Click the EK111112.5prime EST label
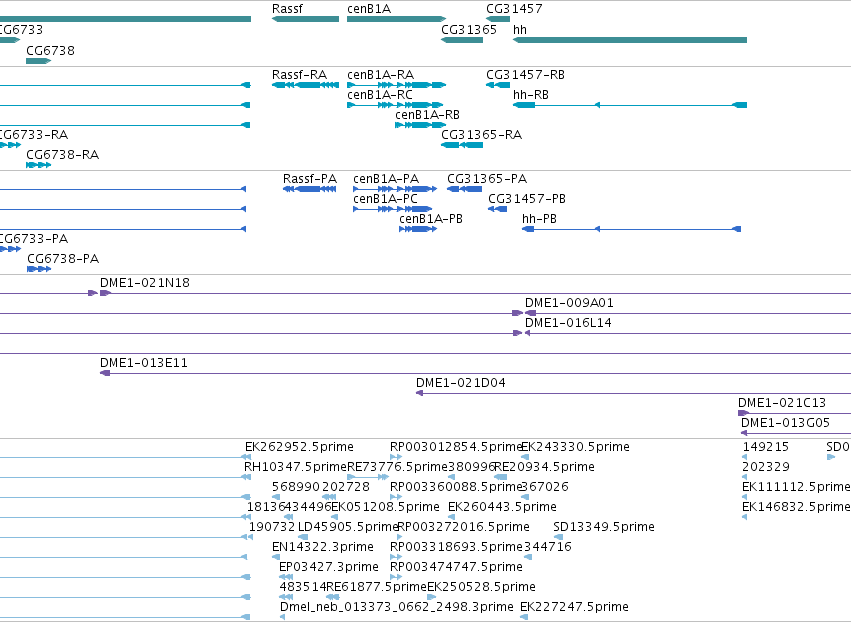Image resolution: width=851 pixels, height=622 pixels. tap(796, 487)
